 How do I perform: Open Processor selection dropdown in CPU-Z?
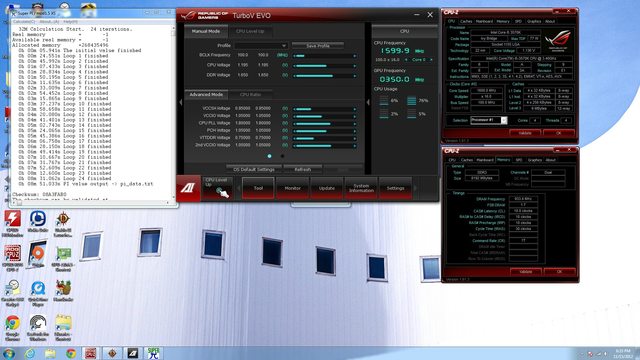(x=489, y=120)
